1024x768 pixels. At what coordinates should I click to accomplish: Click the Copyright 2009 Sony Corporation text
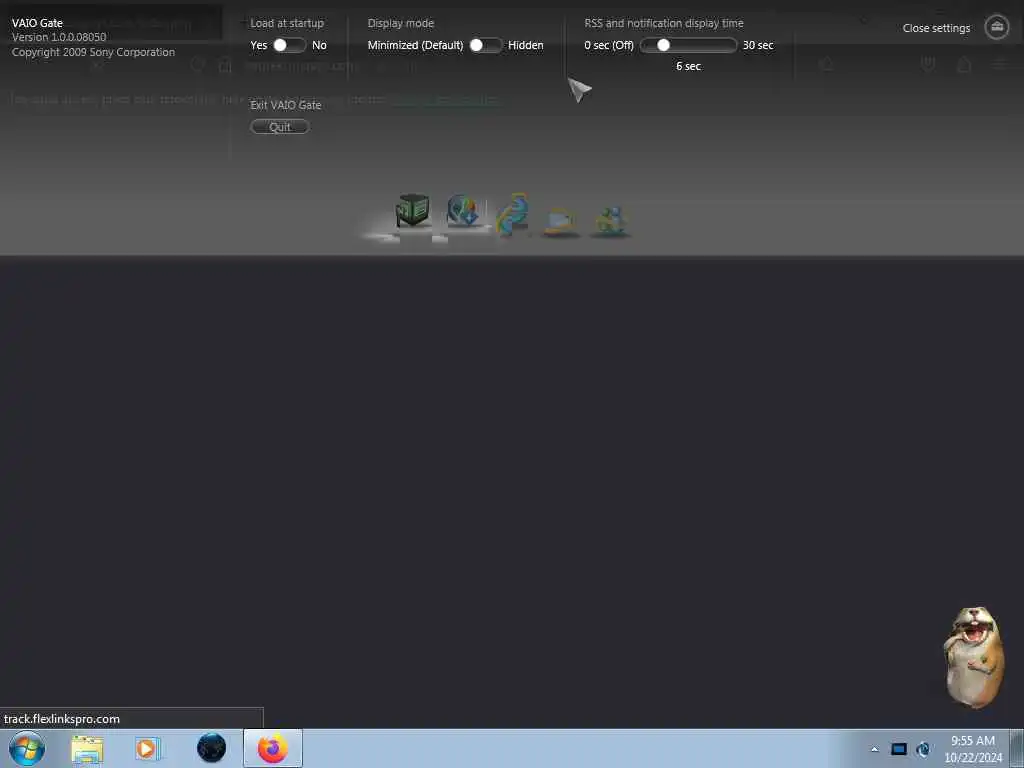tap(93, 52)
